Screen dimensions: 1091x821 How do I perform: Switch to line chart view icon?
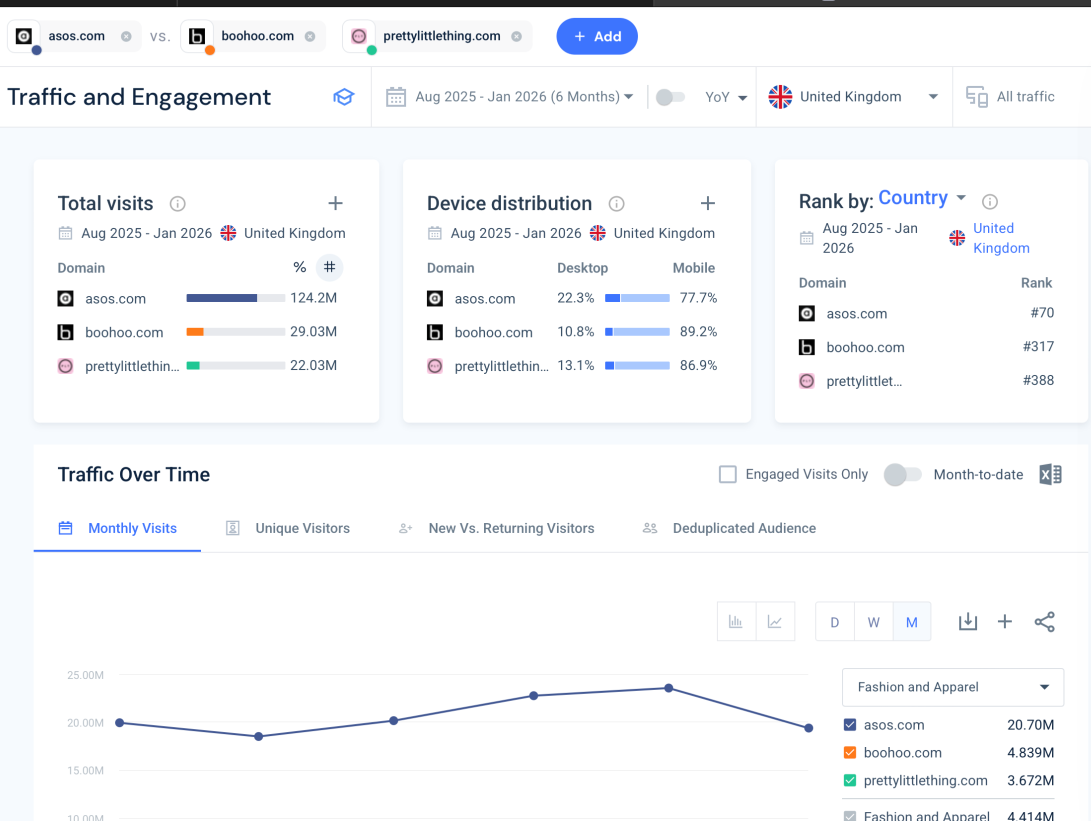[x=775, y=622]
